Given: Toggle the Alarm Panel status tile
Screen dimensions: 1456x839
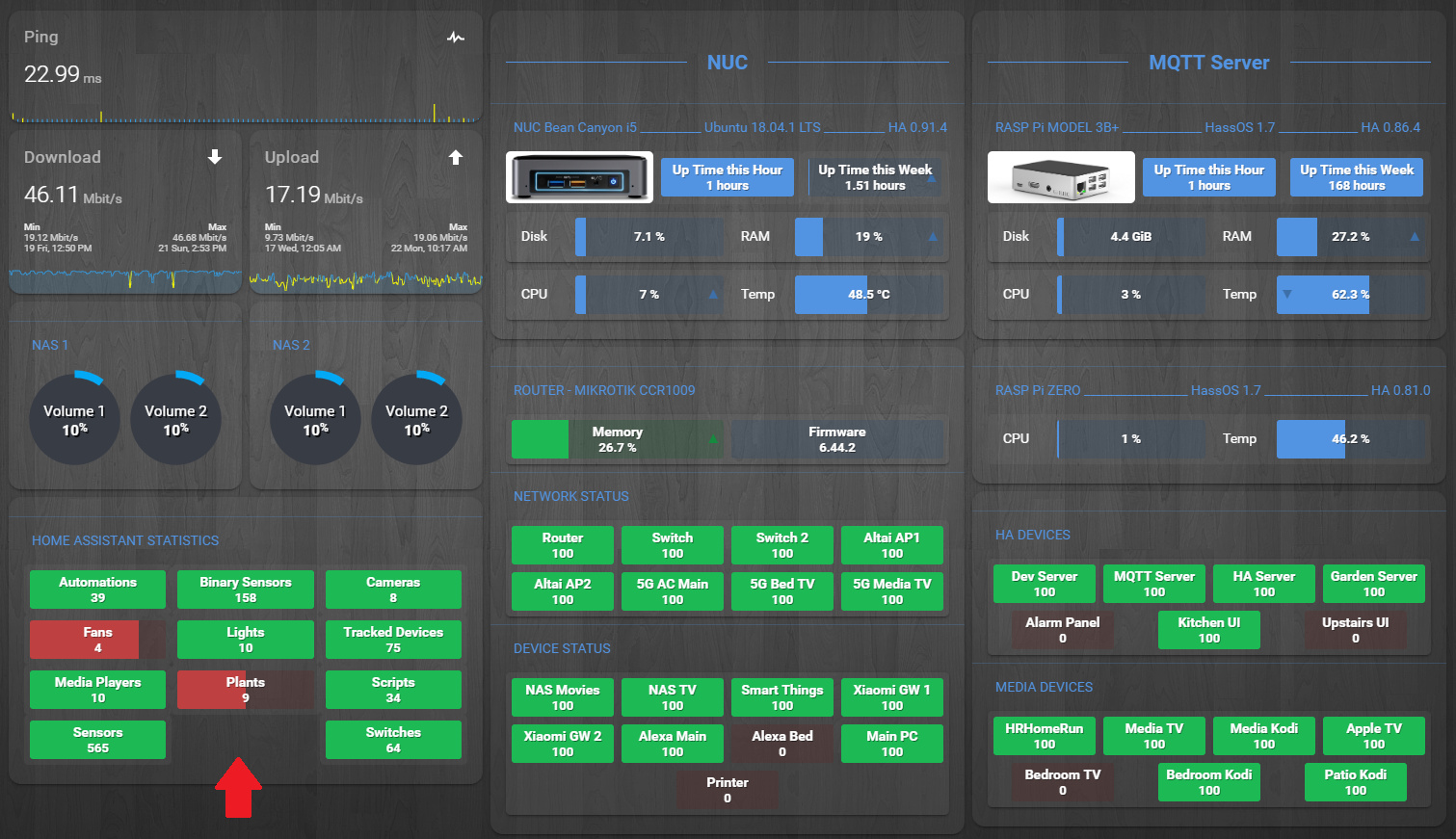Looking at the screenshot, I should [x=1061, y=629].
